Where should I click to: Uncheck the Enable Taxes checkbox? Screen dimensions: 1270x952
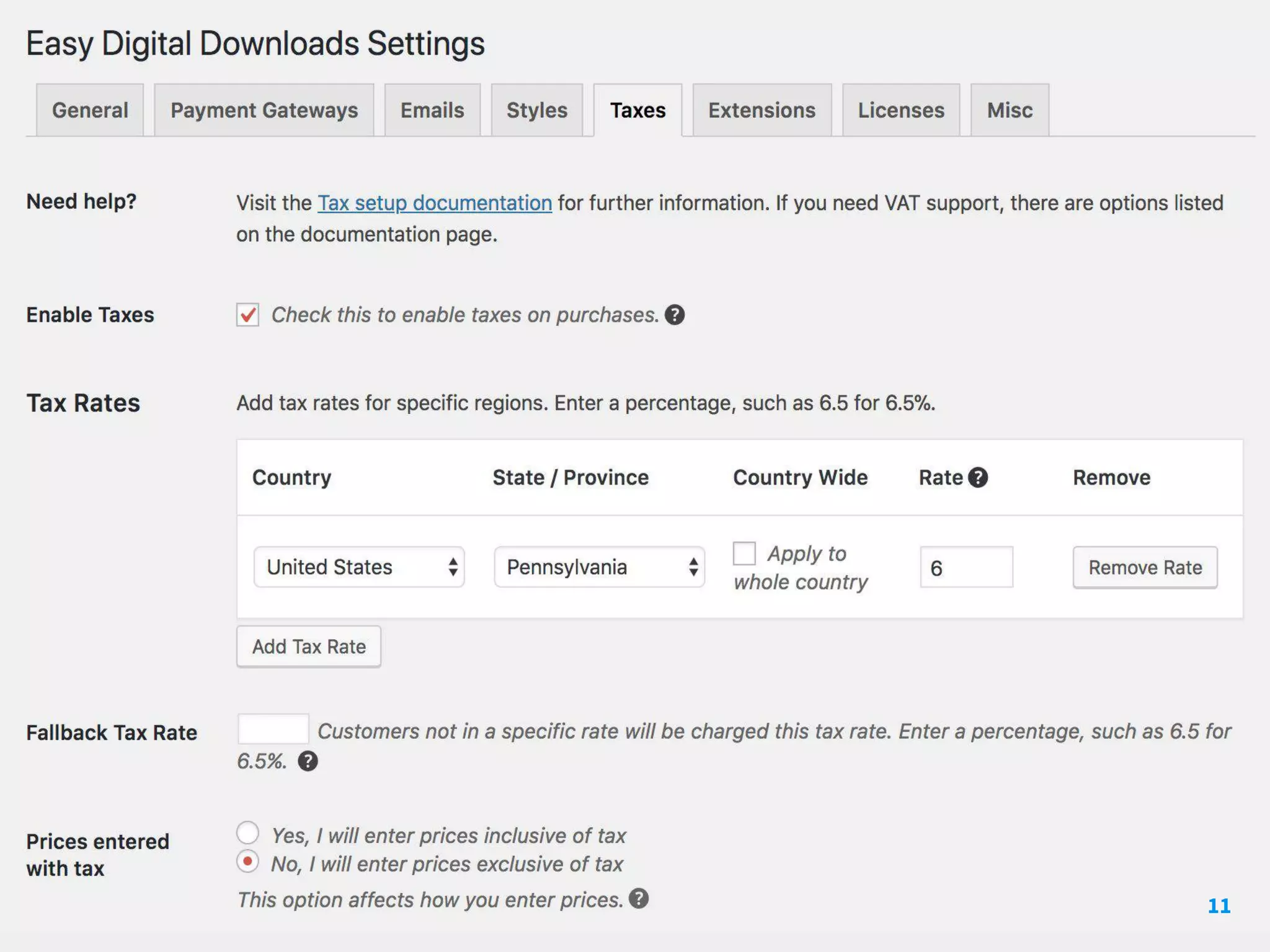pyautogui.click(x=247, y=315)
